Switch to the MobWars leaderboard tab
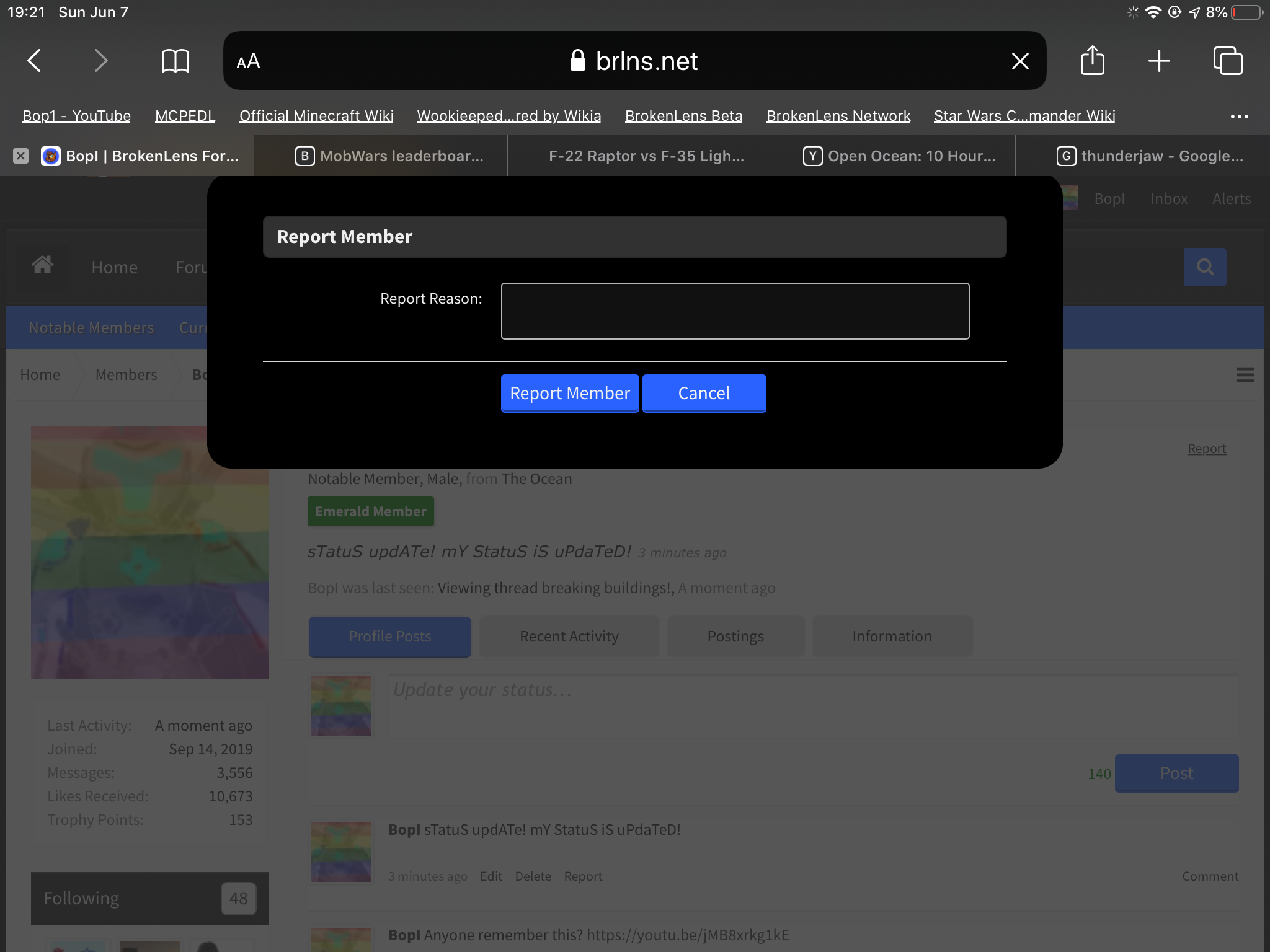The width and height of the screenshot is (1270, 952). click(388, 156)
